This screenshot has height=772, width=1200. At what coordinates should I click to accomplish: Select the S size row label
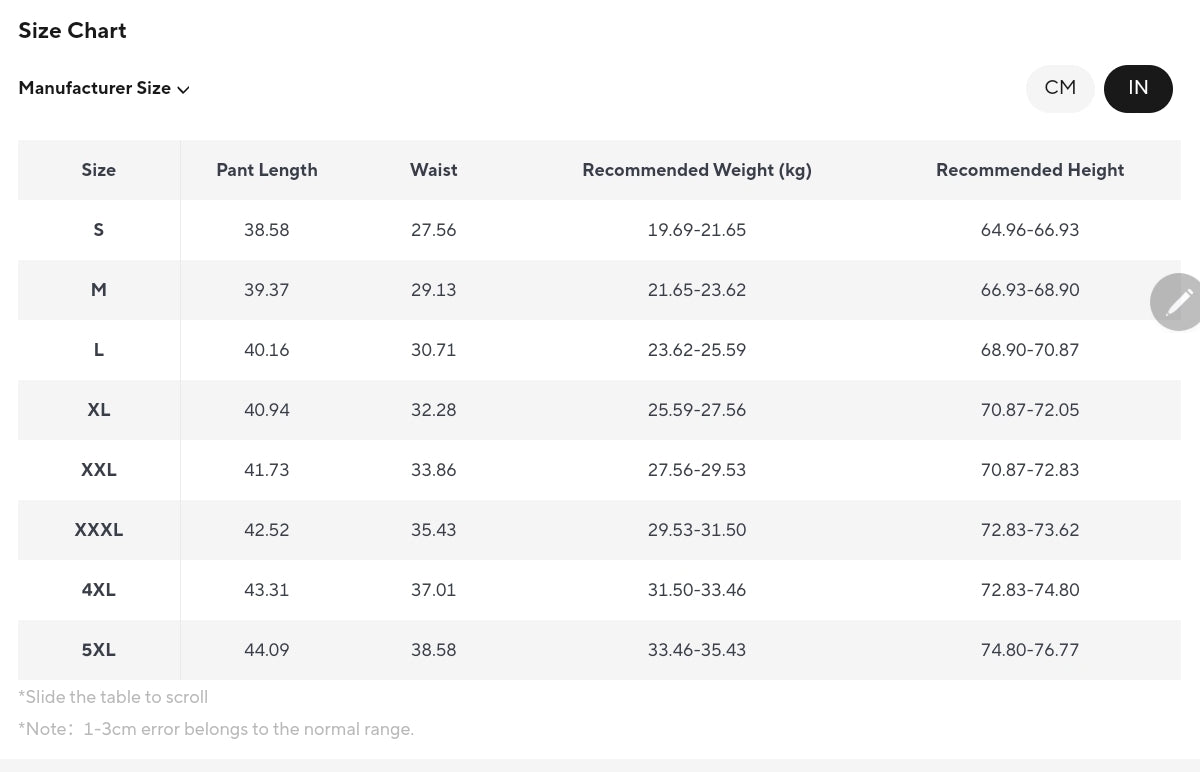coord(99,230)
